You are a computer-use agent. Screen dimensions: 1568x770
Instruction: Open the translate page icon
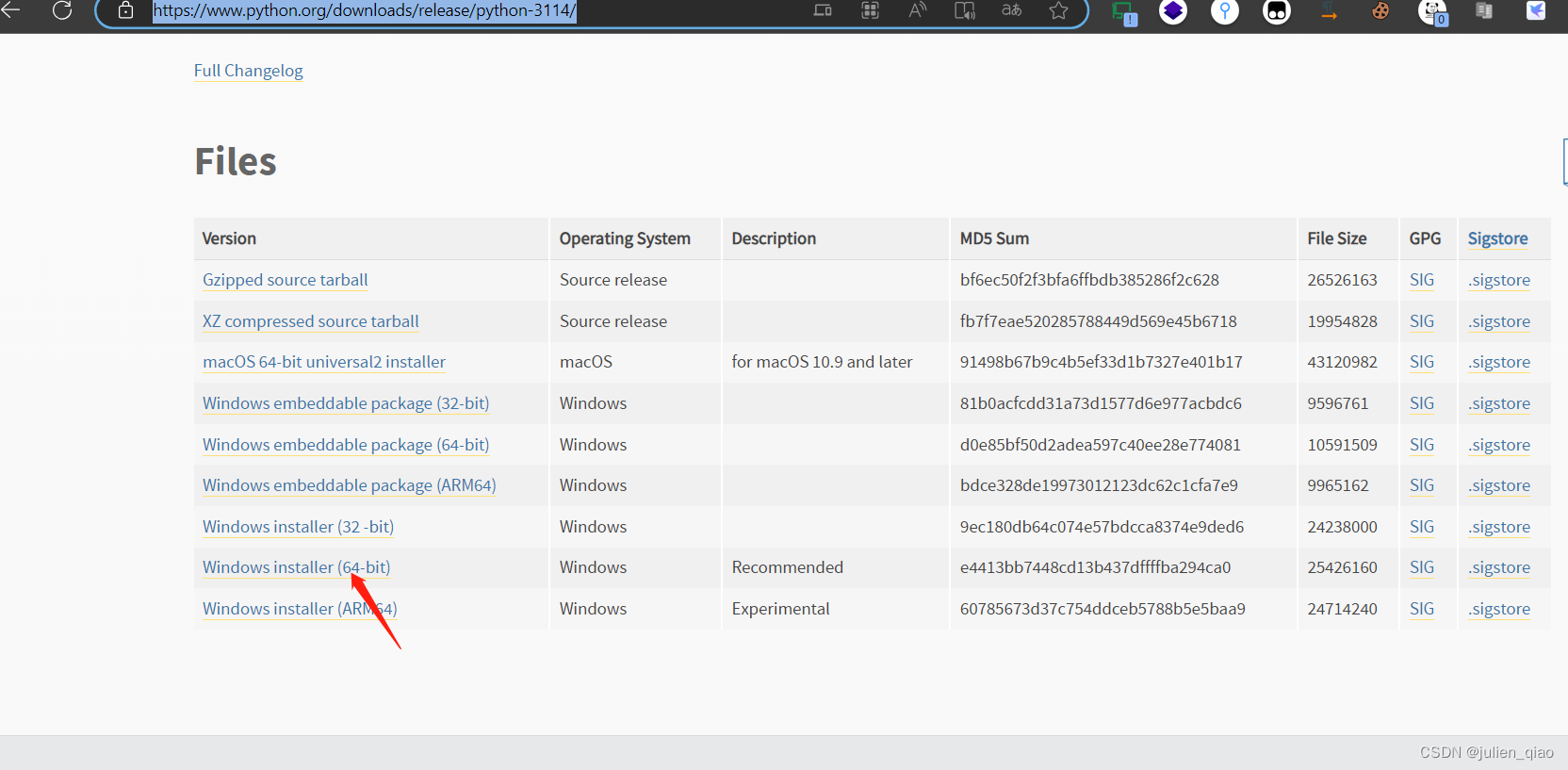point(1011,10)
